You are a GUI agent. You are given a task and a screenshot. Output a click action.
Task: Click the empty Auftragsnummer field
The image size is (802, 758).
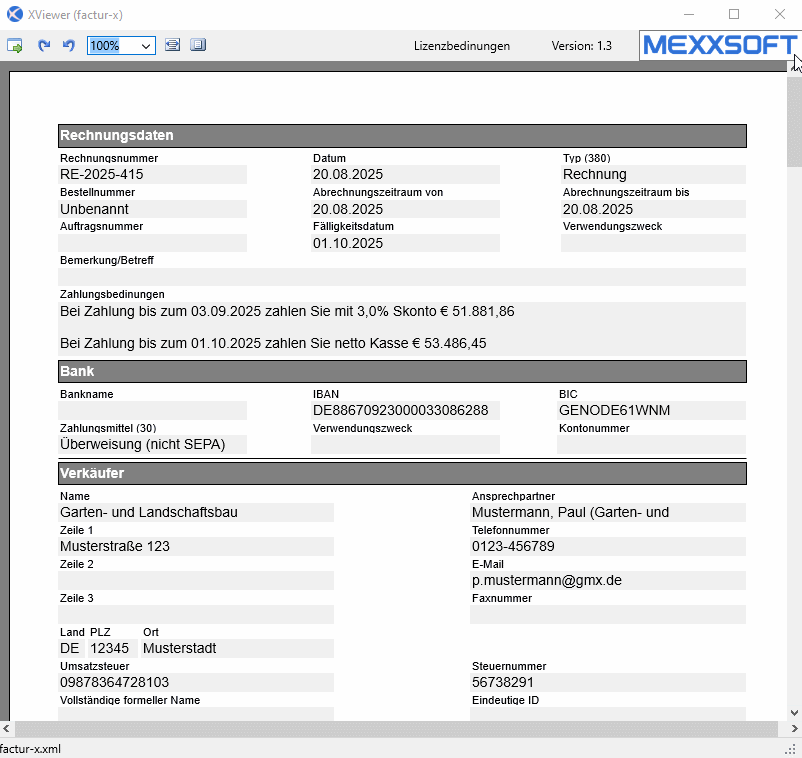pos(152,243)
